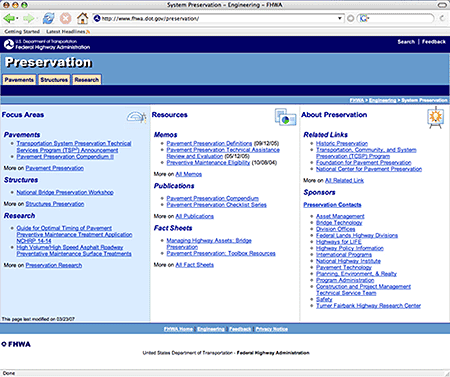Open the Back button history dropdown arrow

point(17,19)
